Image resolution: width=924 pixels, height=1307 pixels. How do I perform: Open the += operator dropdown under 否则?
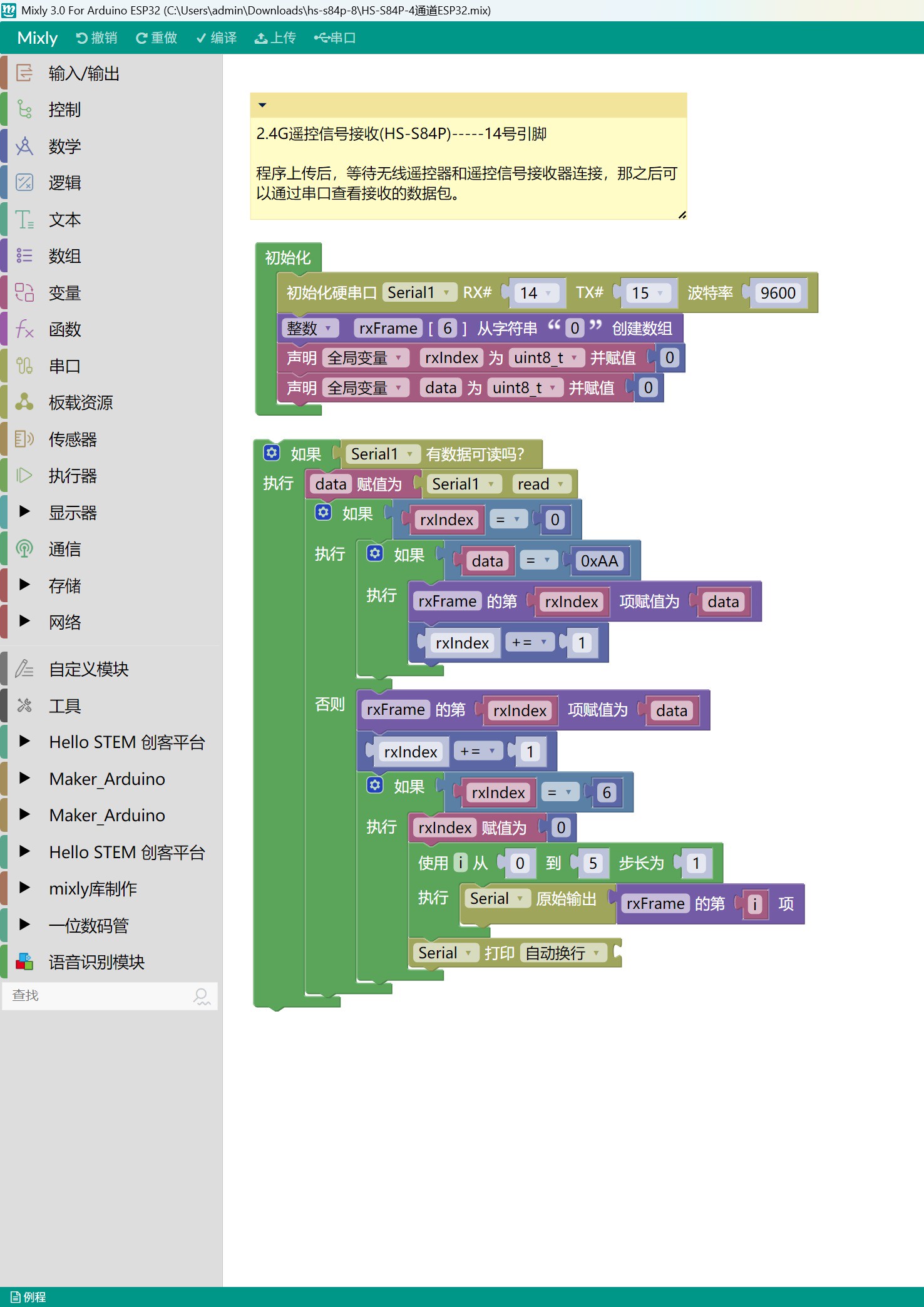pyautogui.click(x=478, y=751)
